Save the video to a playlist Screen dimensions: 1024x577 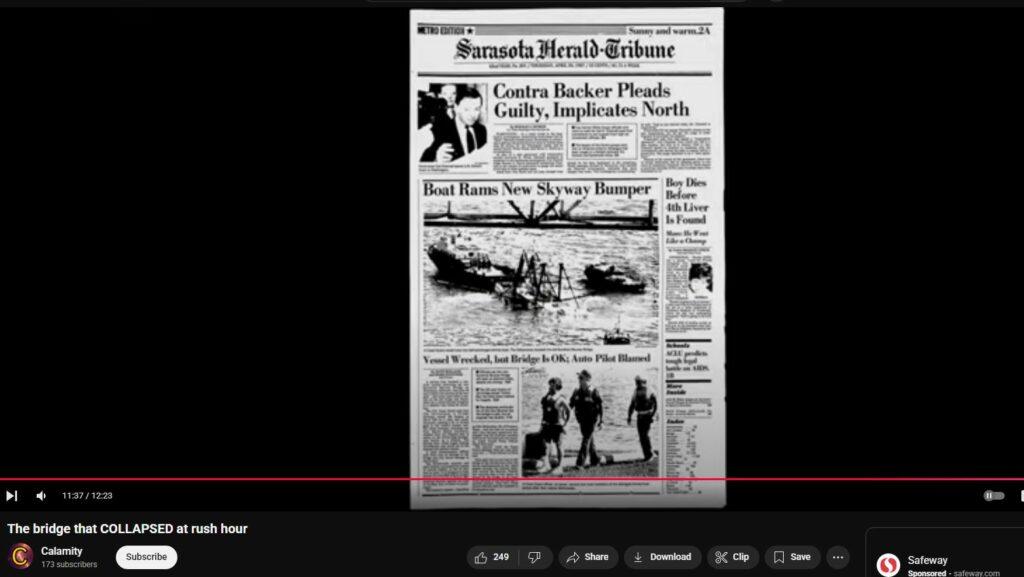pyautogui.click(x=792, y=557)
